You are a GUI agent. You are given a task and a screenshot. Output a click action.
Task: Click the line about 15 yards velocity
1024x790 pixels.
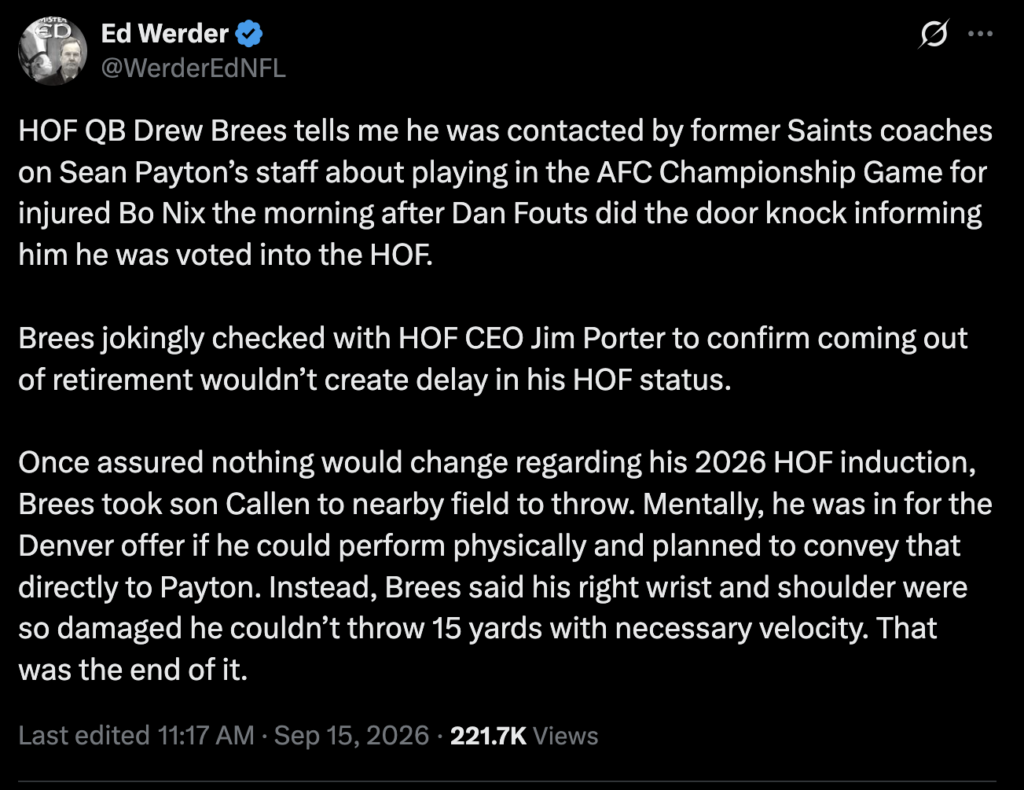pos(477,628)
